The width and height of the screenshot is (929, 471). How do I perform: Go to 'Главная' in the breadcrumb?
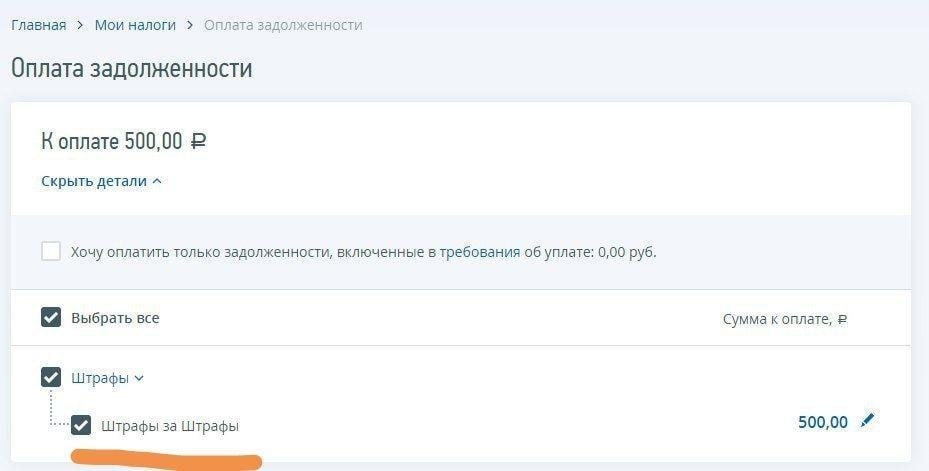pyautogui.click(x=39, y=25)
